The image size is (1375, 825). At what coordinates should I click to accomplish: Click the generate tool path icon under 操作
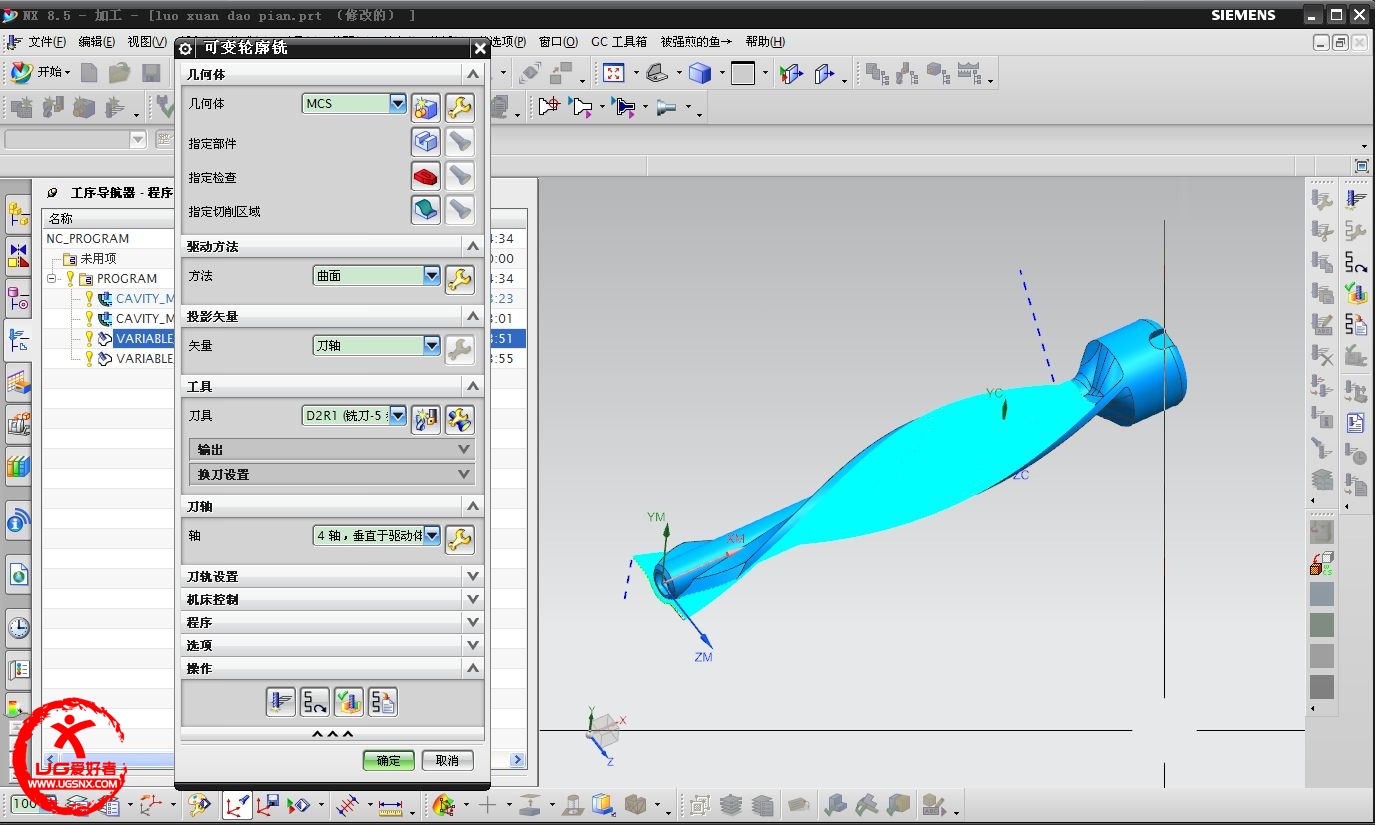[x=281, y=702]
